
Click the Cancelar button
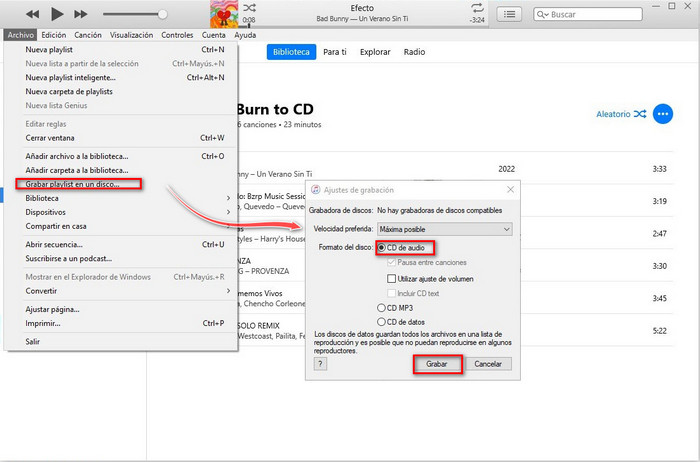click(488, 364)
